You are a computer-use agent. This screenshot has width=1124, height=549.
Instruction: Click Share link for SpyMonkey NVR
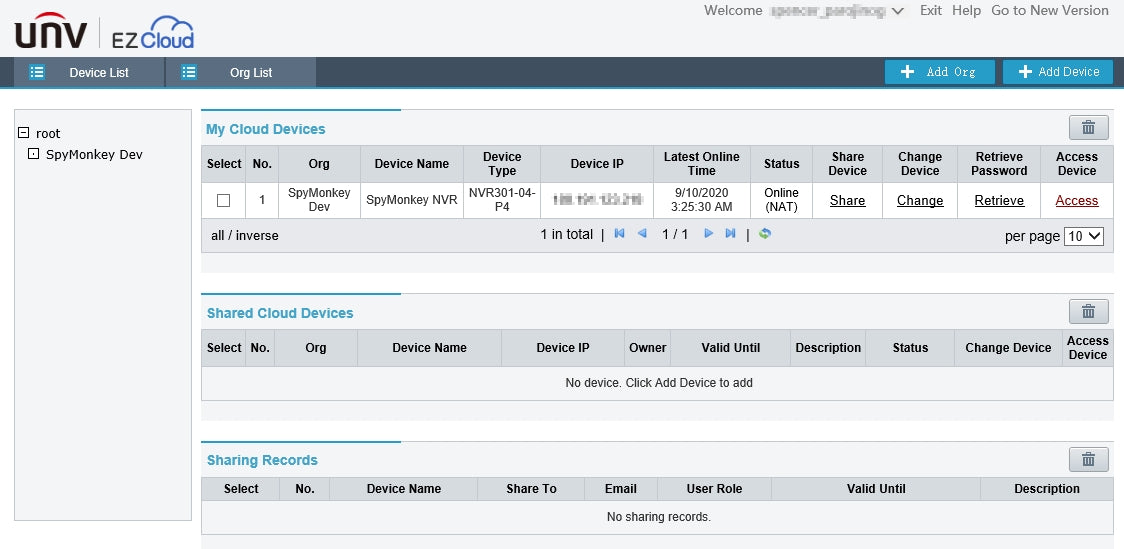click(847, 201)
